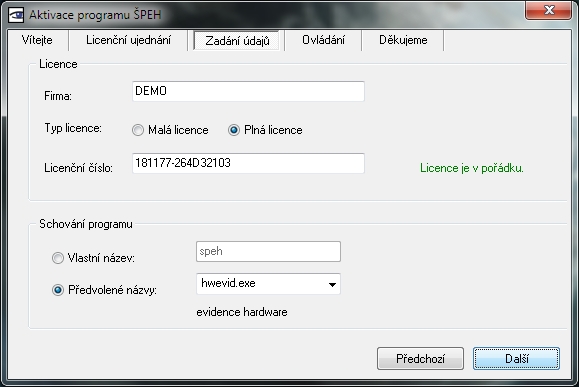579x387 pixels.
Task: Open the hwevid.exe combo box
Action: pos(268,284)
